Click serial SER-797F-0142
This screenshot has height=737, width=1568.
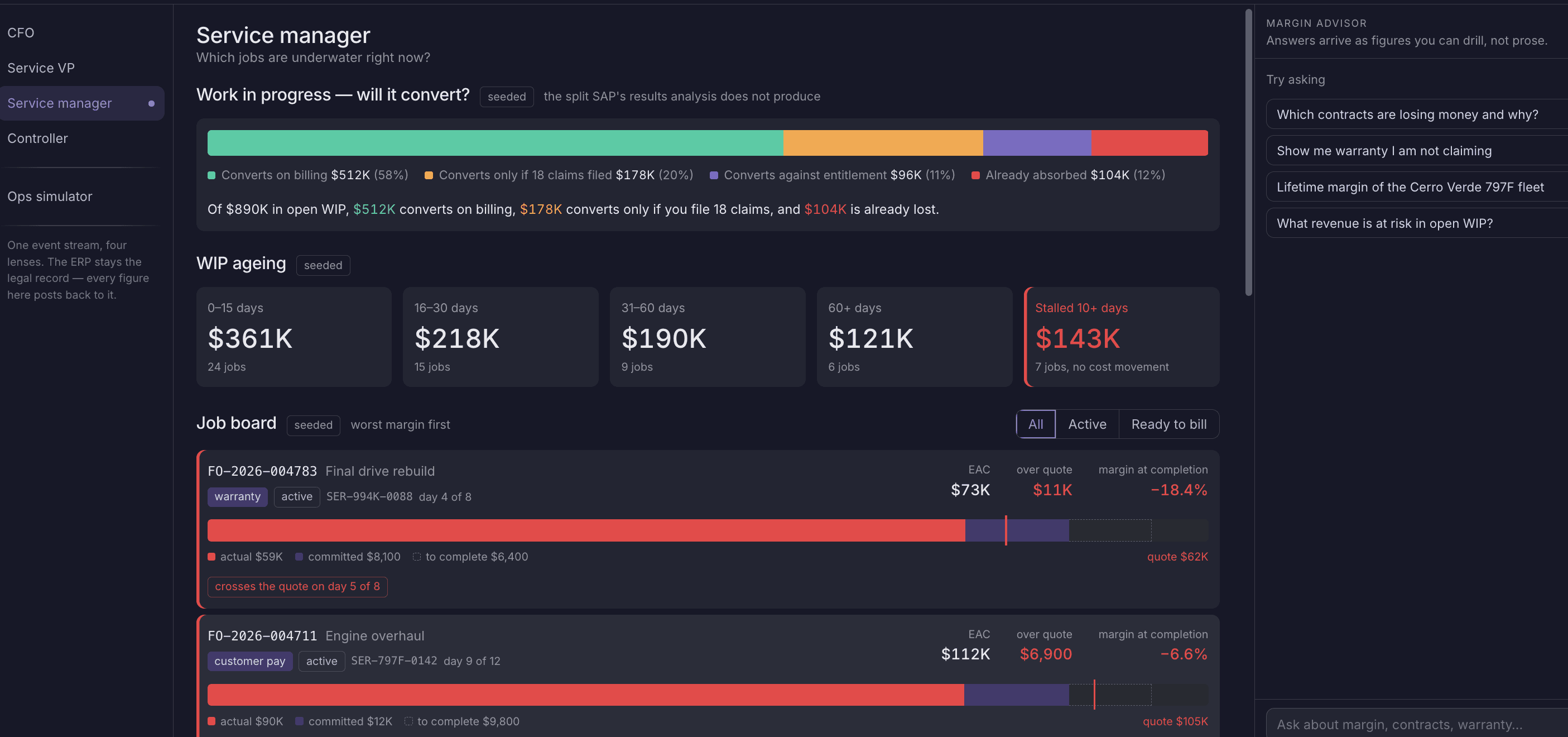(x=394, y=661)
